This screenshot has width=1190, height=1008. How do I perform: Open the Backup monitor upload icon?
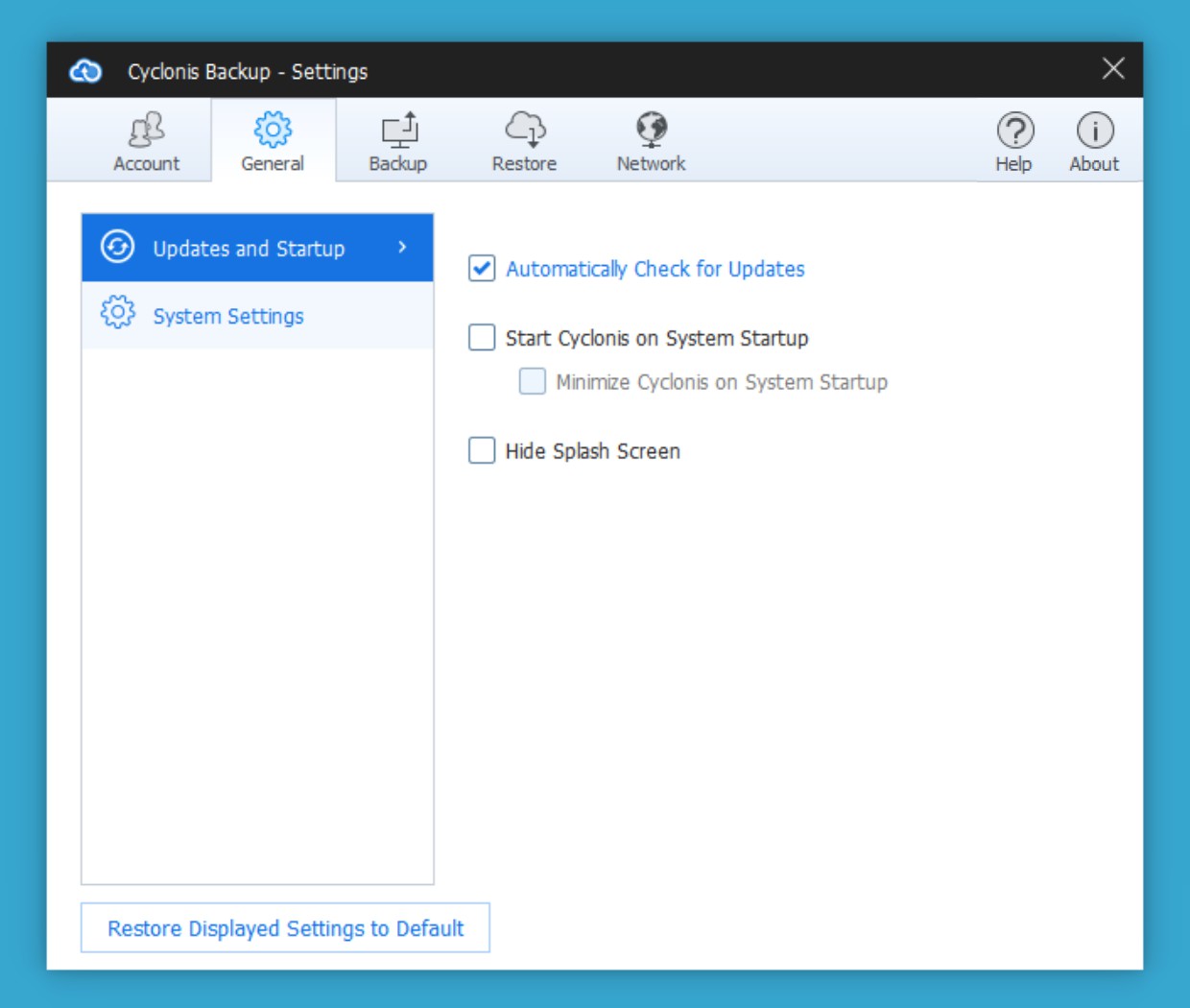[398, 129]
